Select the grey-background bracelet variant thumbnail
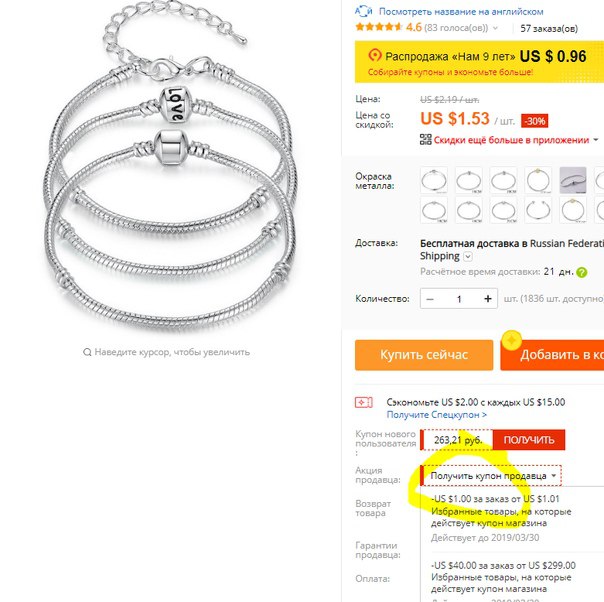Screen dimensions: 604x602 point(573,180)
